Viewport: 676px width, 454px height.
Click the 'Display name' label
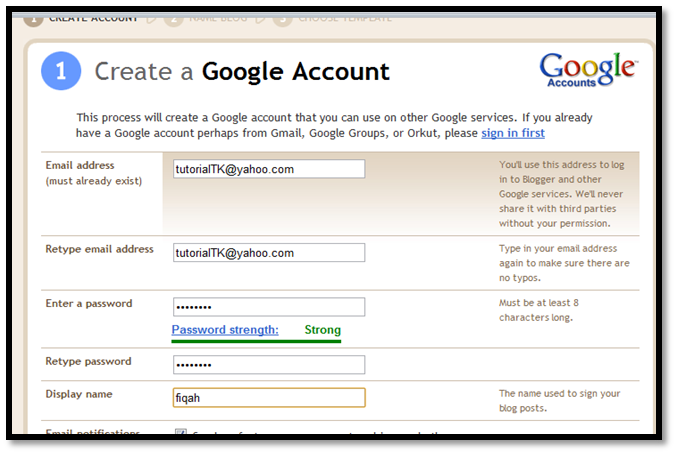coord(79,394)
